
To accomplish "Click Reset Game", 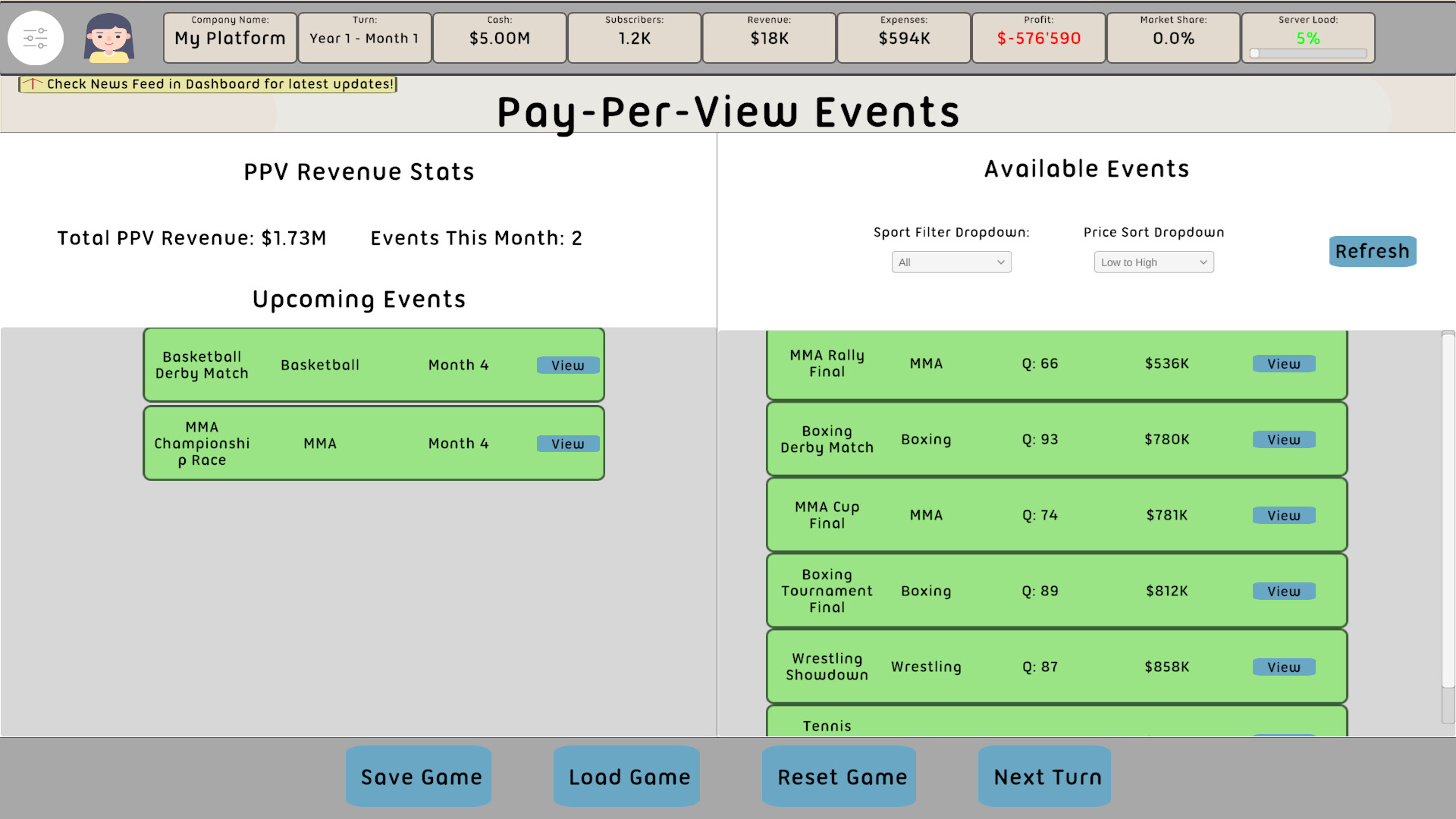I will 839,777.
